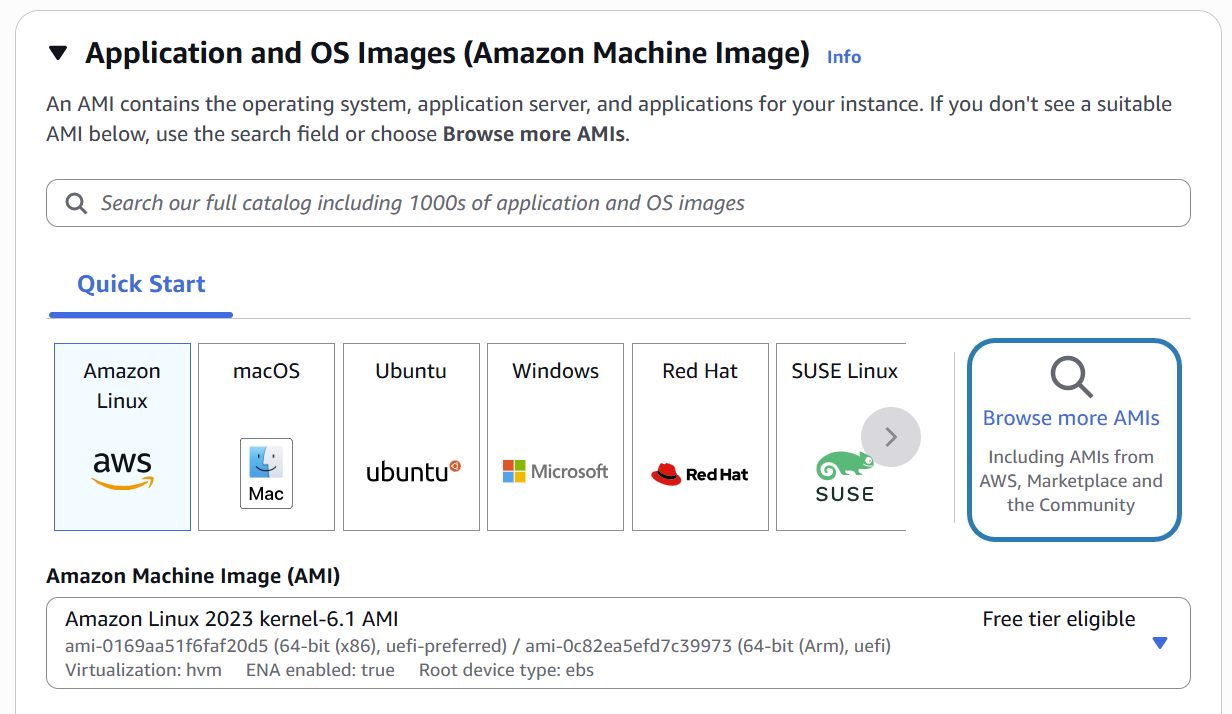Click the Free tier eligible label
This screenshot has width=1232, height=714.
coord(1058,619)
